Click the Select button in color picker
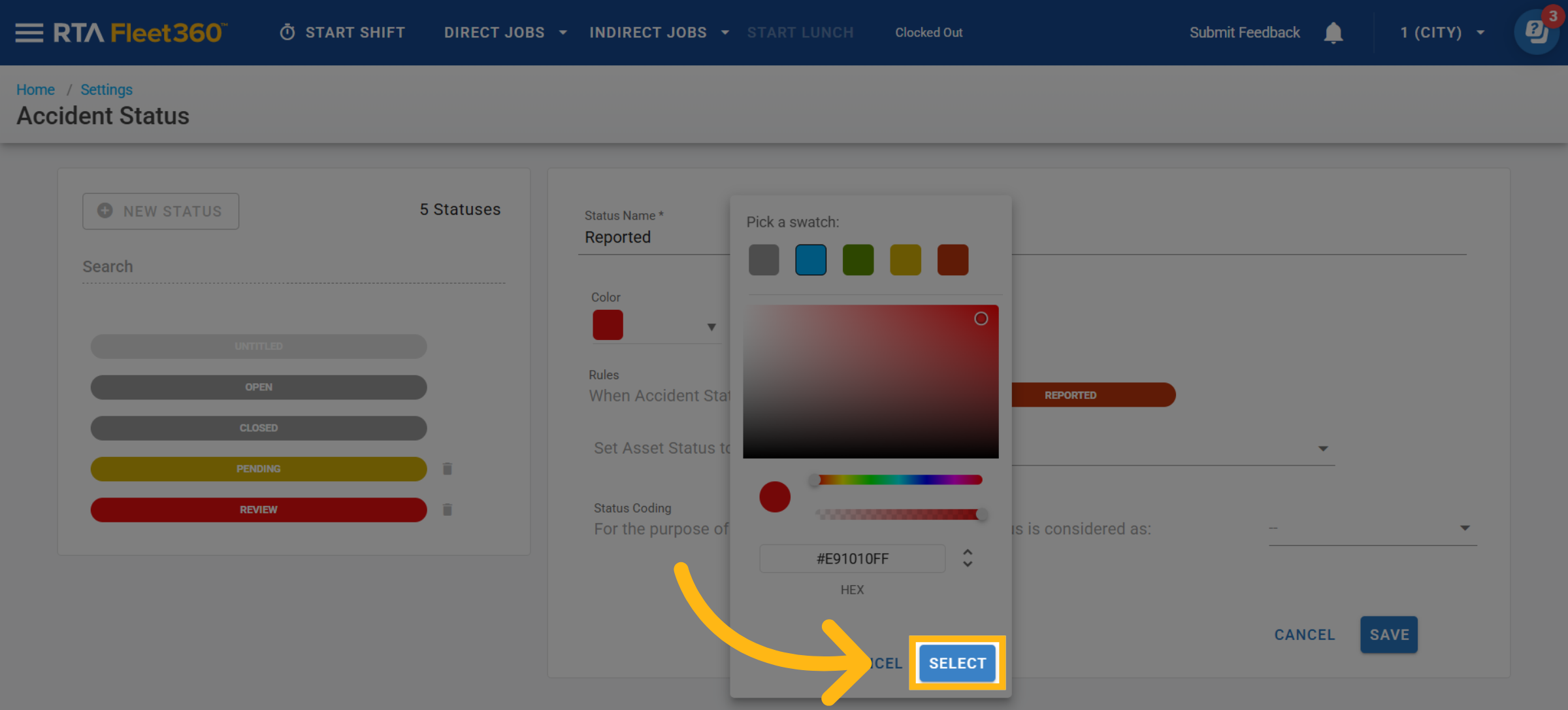The width and height of the screenshot is (1568, 710). click(x=957, y=663)
